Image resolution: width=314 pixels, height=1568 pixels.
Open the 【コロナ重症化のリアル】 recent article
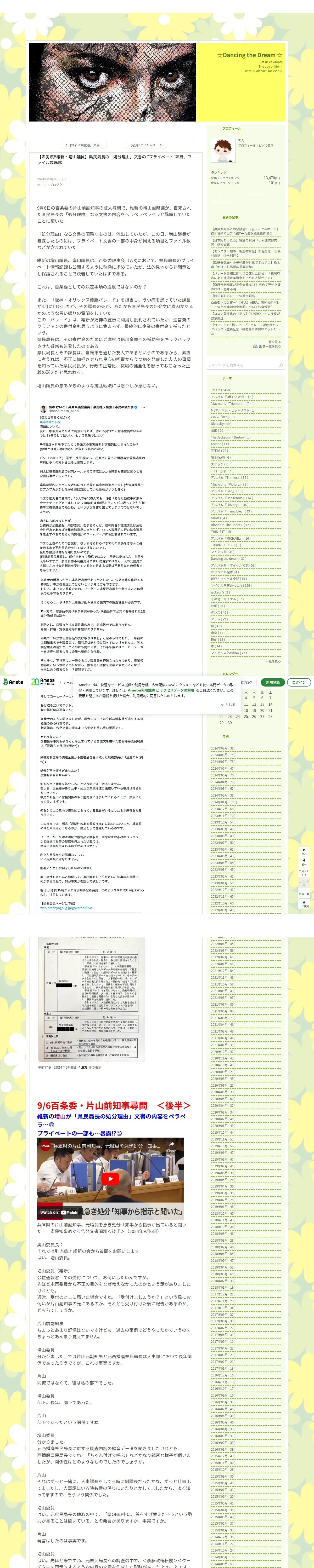click(246, 316)
